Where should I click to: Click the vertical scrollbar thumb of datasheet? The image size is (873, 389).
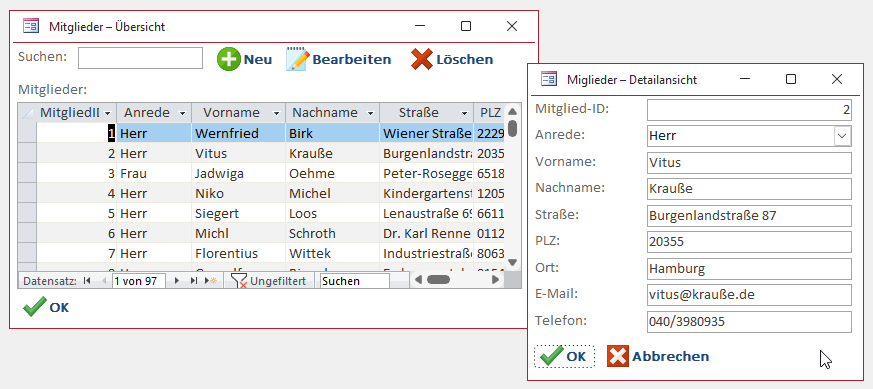pos(512,129)
